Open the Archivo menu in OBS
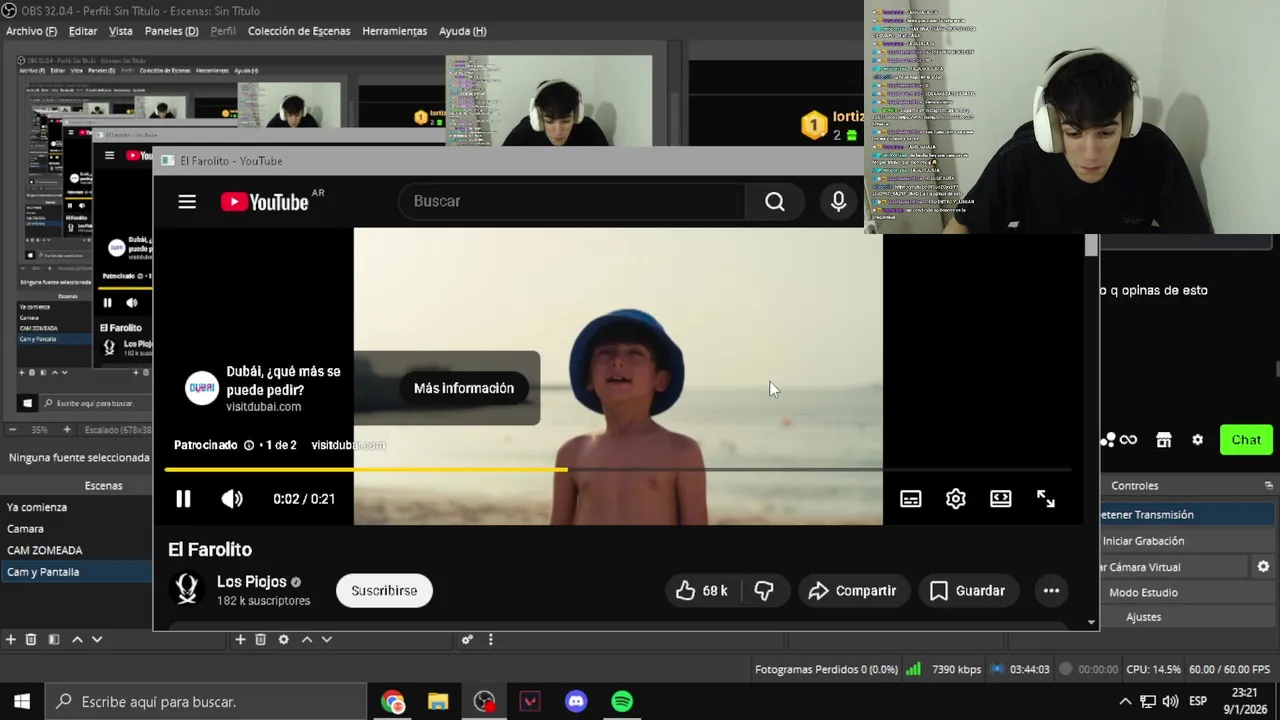The width and height of the screenshot is (1280, 720). (31, 31)
